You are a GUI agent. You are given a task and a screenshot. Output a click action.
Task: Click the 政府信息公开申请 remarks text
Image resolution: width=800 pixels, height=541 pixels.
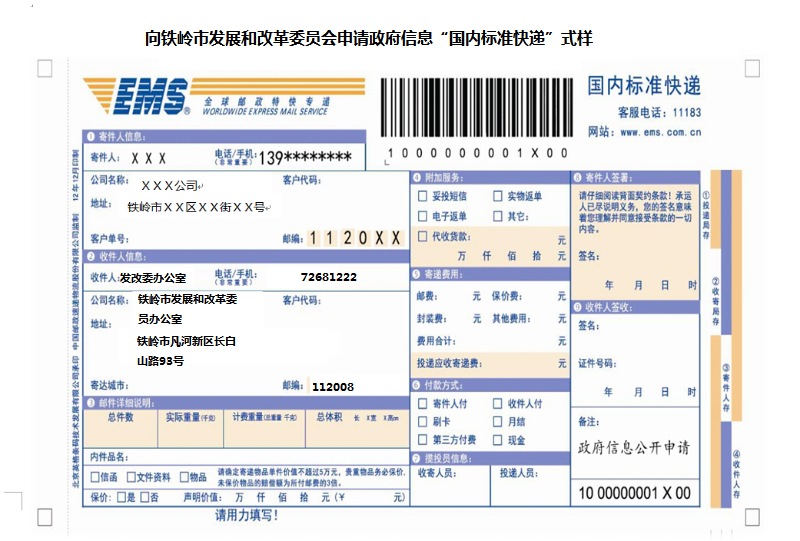click(x=634, y=447)
